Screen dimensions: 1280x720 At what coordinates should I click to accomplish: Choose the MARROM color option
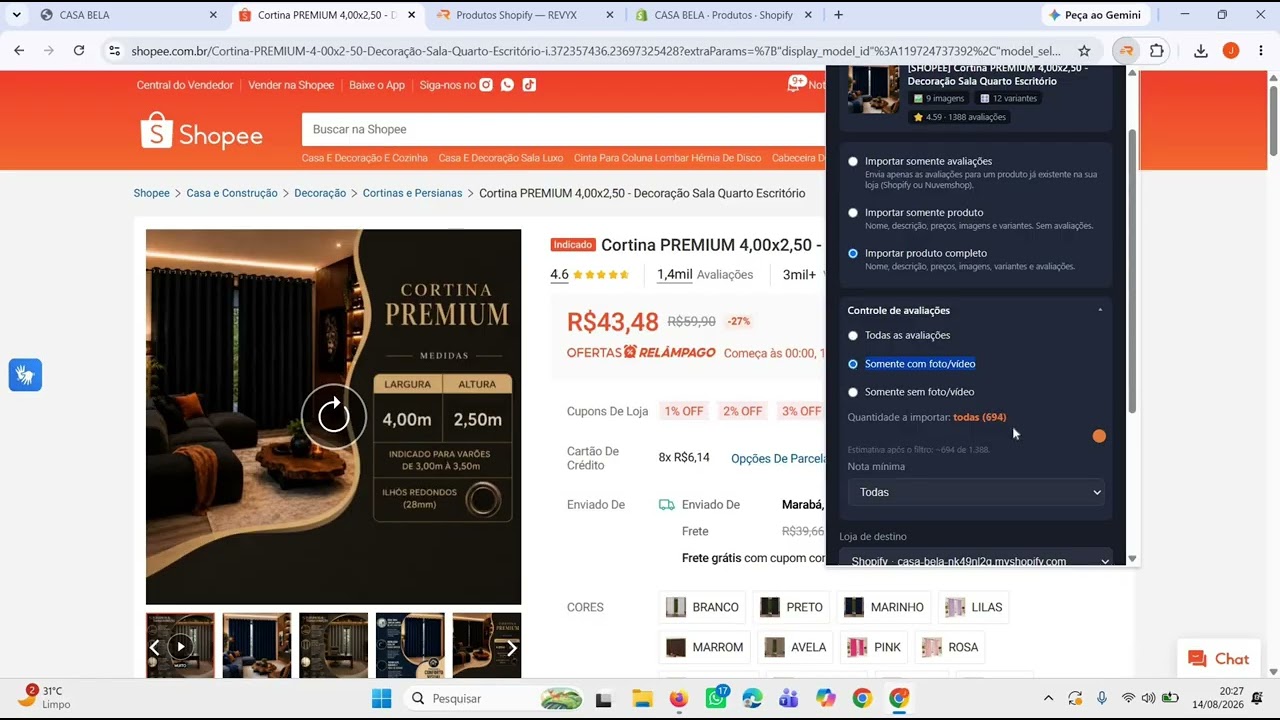click(705, 647)
